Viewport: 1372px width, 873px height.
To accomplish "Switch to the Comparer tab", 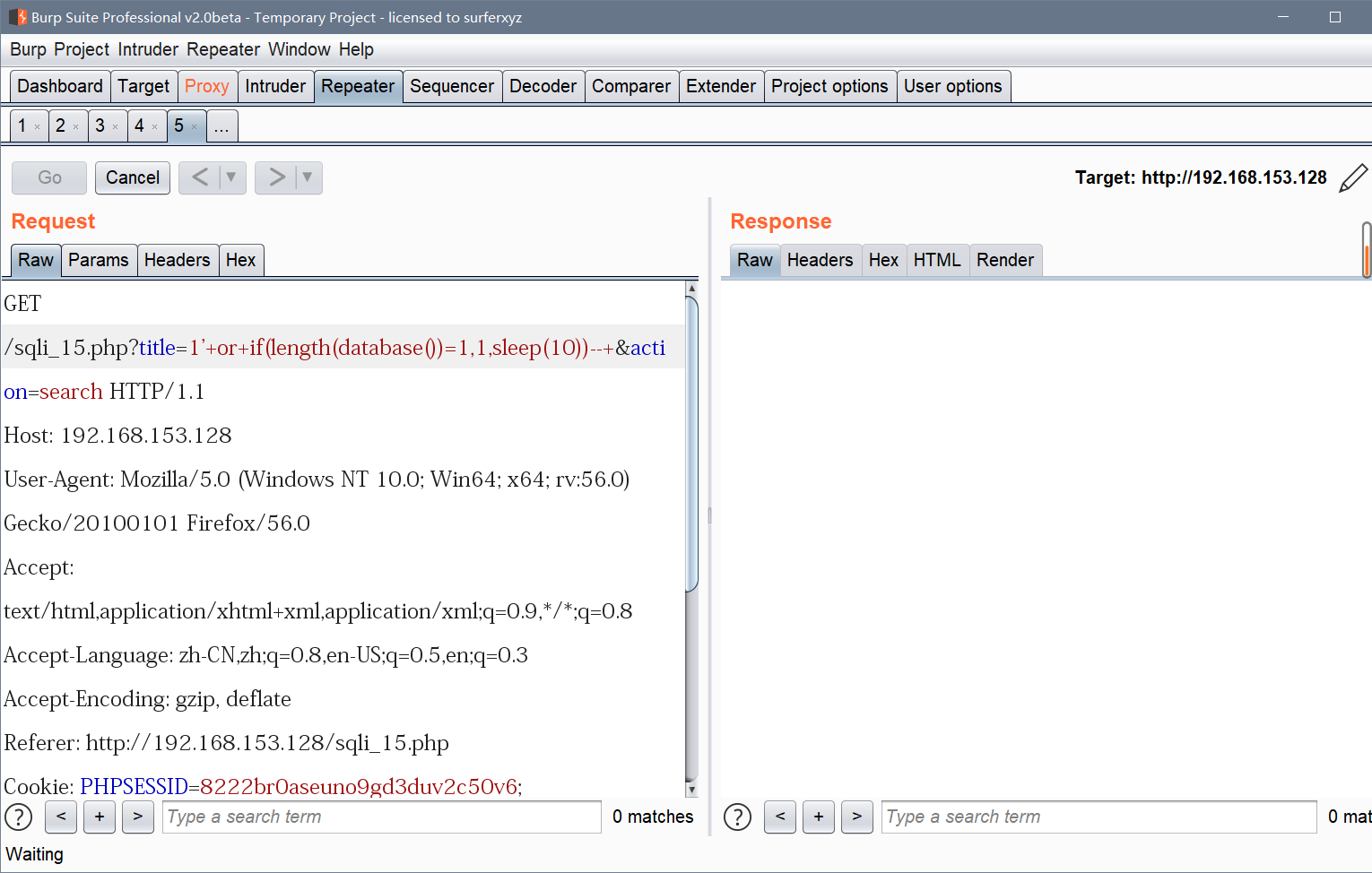I will coord(631,86).
